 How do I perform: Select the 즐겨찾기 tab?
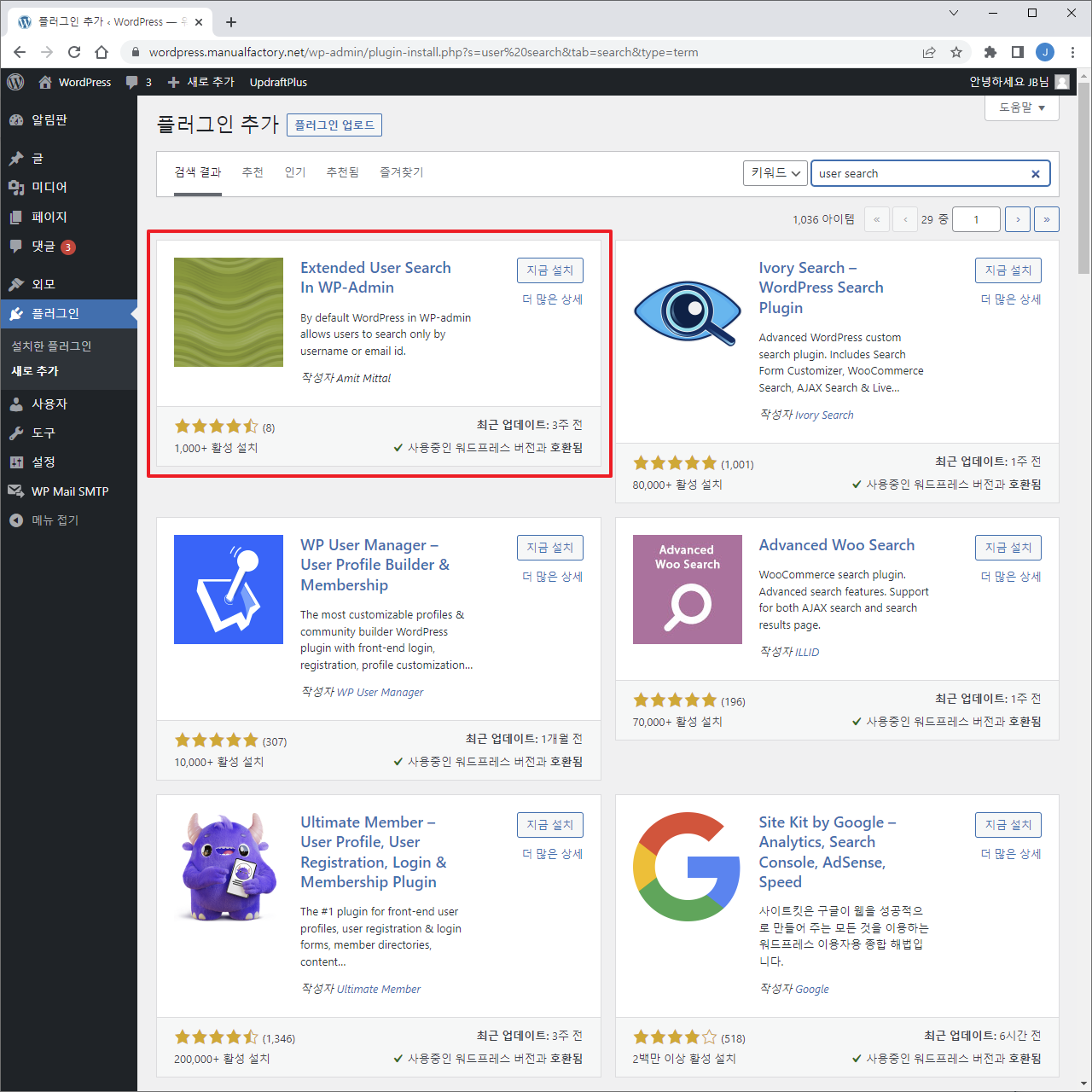click(402, 172)
